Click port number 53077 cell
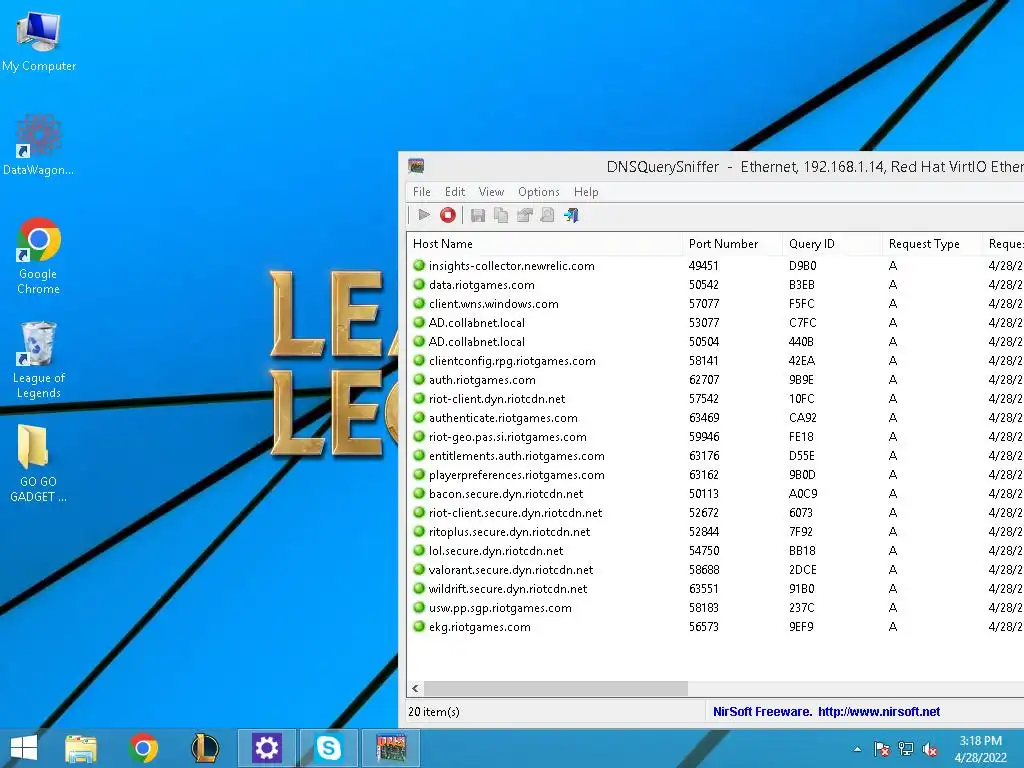The image size is (1024, 768). point(703,323)
